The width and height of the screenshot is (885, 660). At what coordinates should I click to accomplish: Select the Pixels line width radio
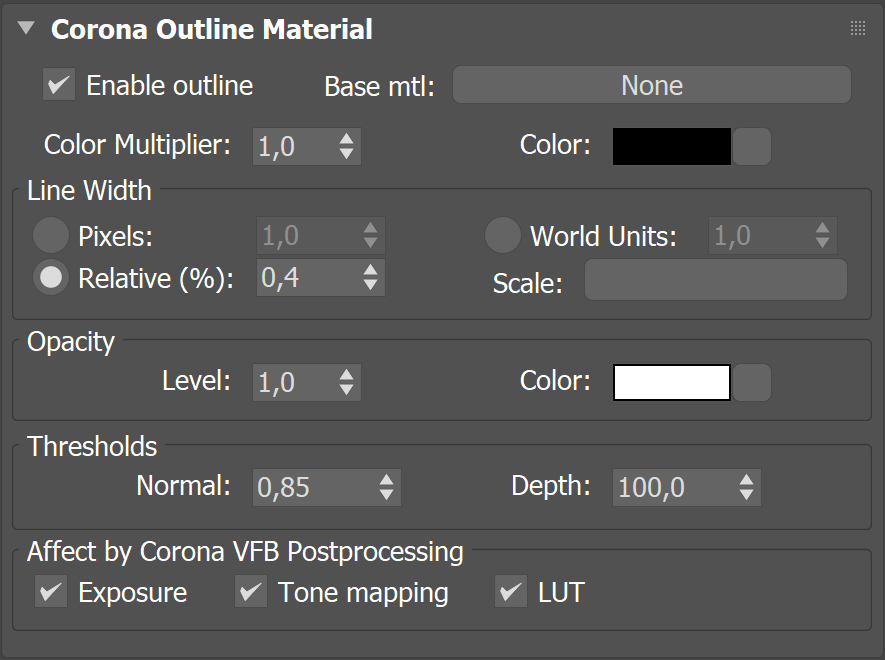pos(51,235)
